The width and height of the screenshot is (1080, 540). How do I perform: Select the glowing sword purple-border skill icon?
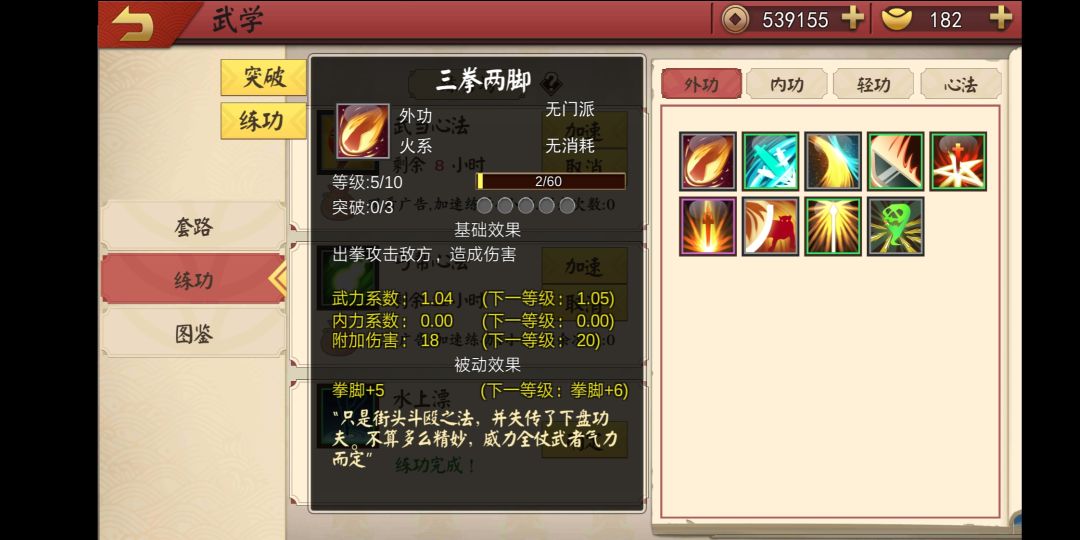click(x=707, y=227)
